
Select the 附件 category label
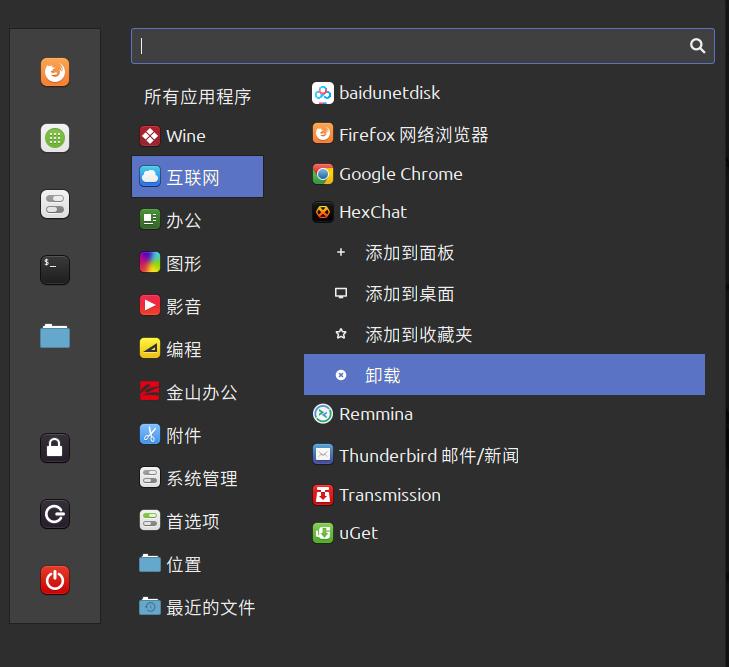pos(184,436)
